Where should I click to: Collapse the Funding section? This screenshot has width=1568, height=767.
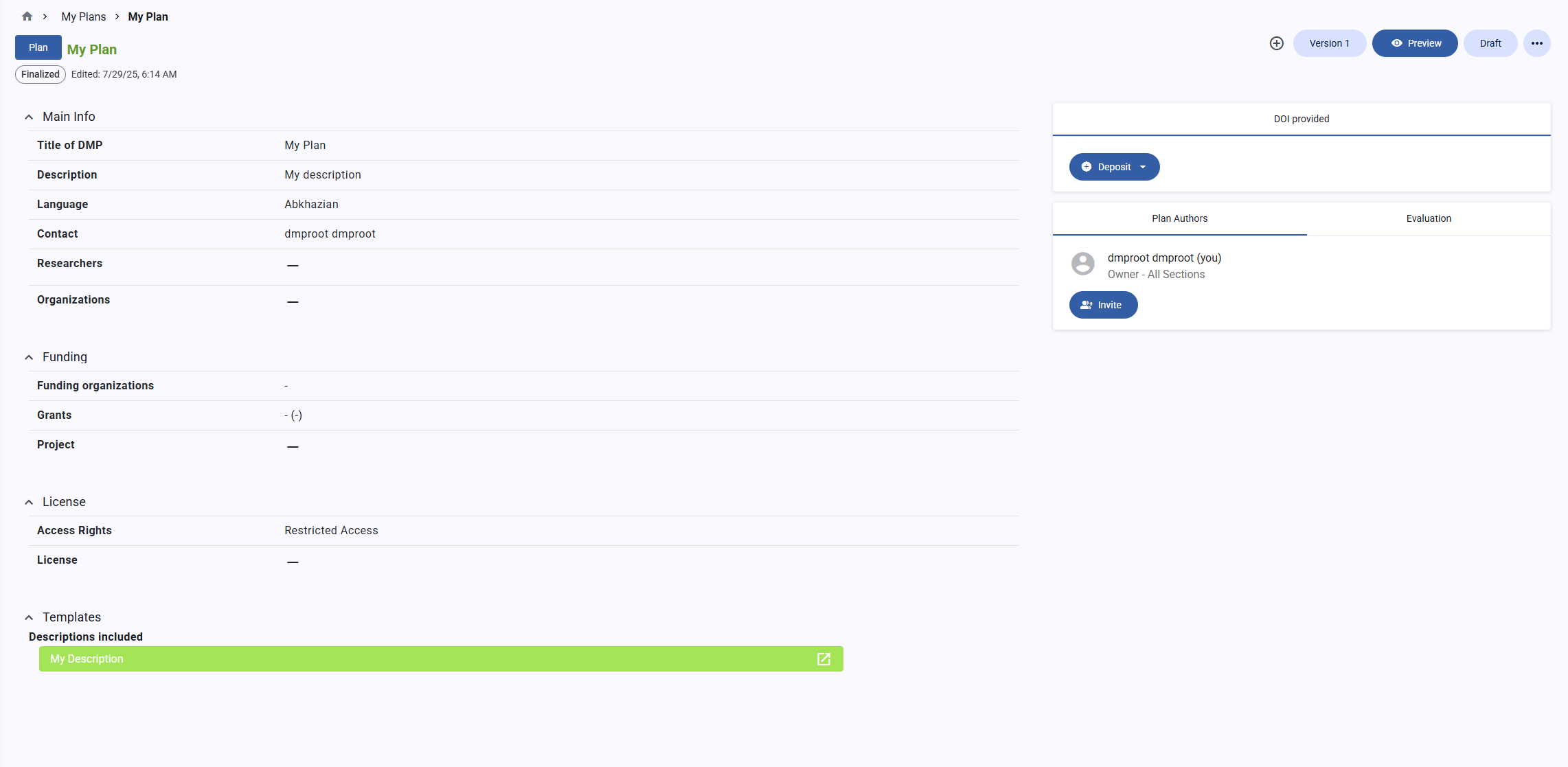(x=29, y=358)
